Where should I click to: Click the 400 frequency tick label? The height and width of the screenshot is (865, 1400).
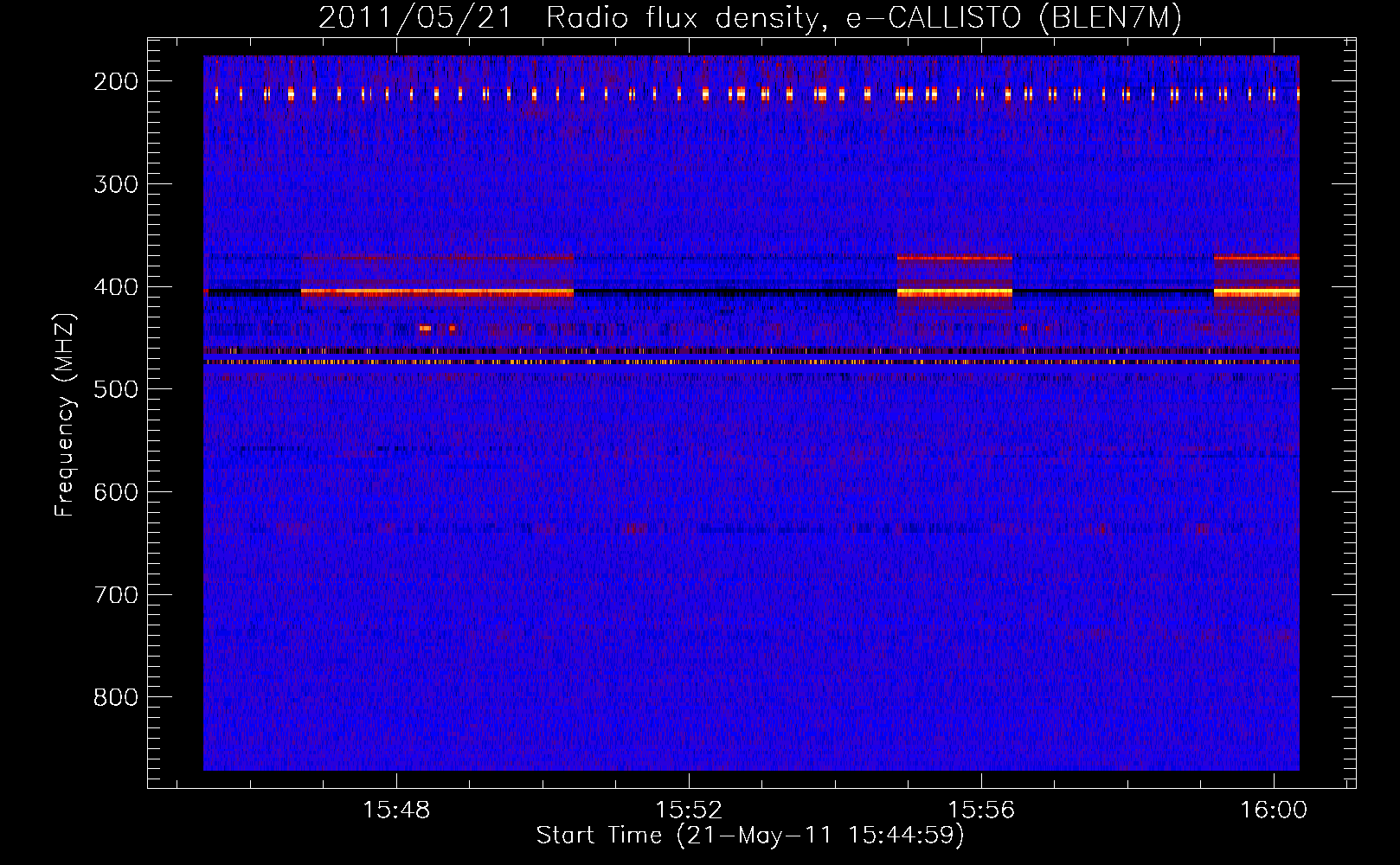116,287
